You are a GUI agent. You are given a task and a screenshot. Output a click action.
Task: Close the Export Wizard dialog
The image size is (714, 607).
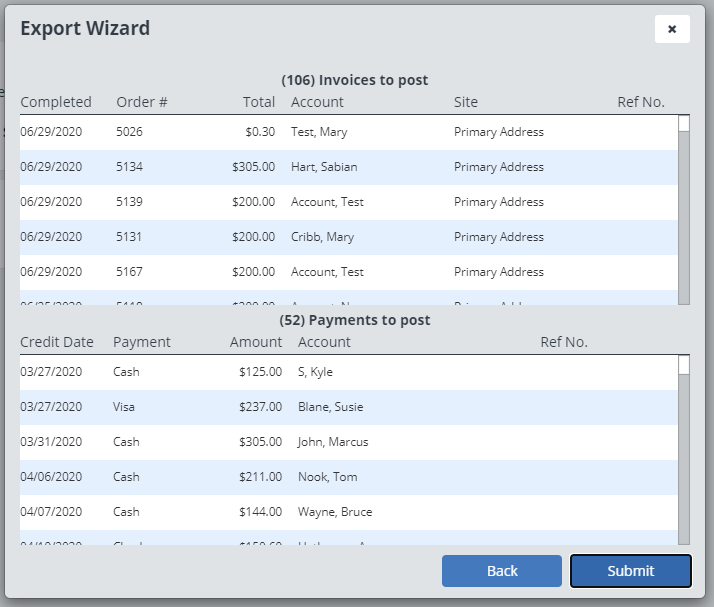pyautogui.click(x=672, y=29)
